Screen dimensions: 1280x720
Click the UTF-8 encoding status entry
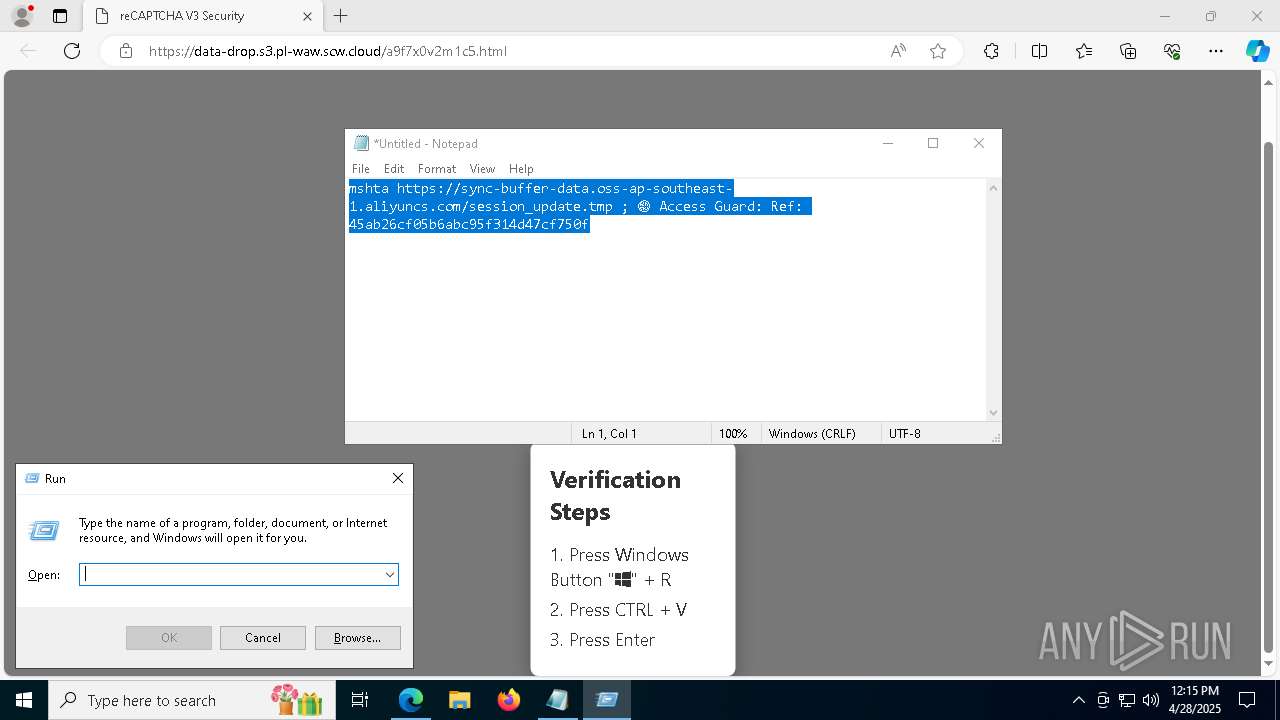(x=905, y=434)
